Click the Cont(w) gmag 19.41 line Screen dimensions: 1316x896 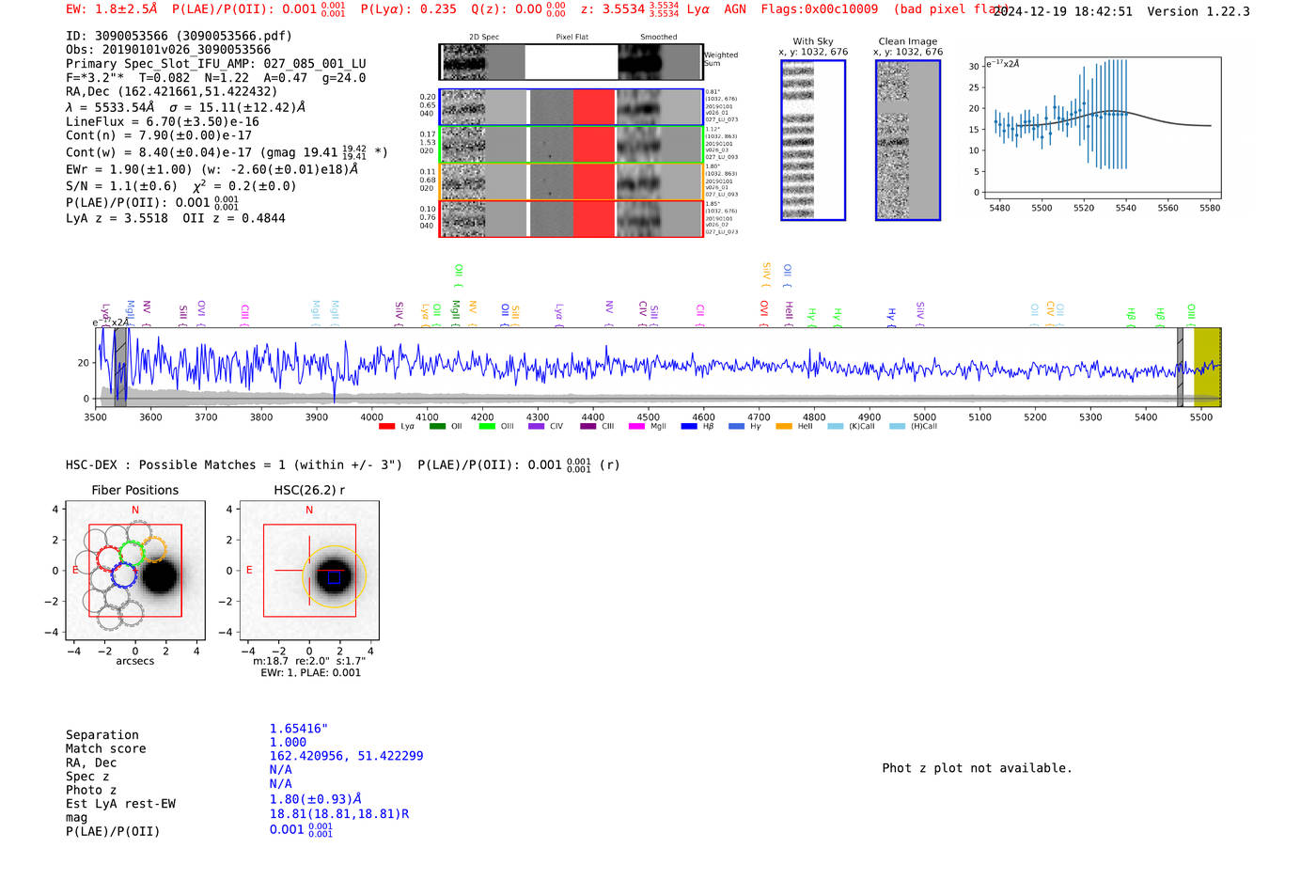coord(227,151)
